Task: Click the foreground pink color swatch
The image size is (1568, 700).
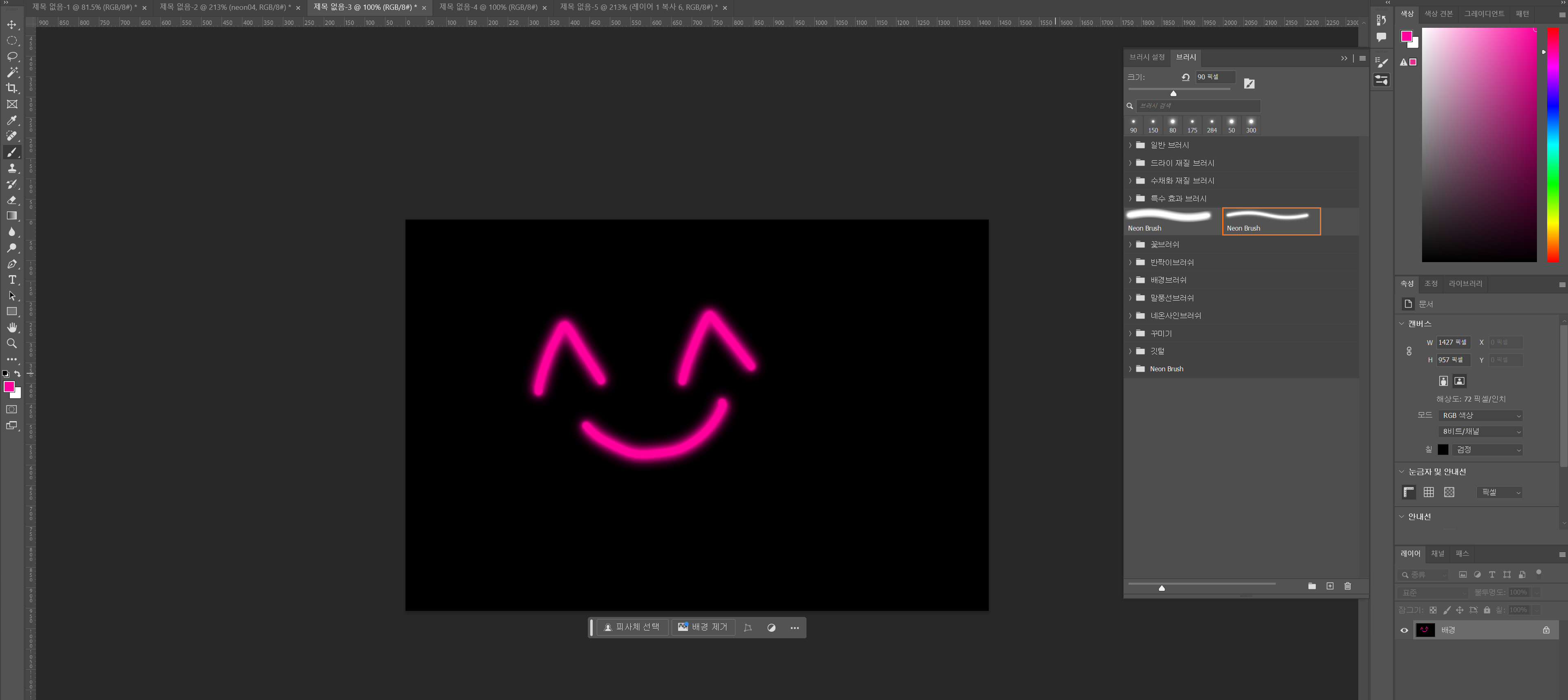Action: tap(9, 387)
